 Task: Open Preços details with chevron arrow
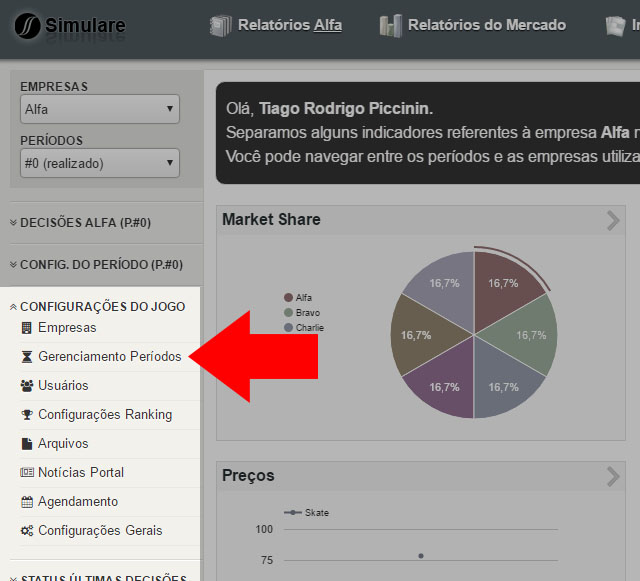tap(613, 476)
